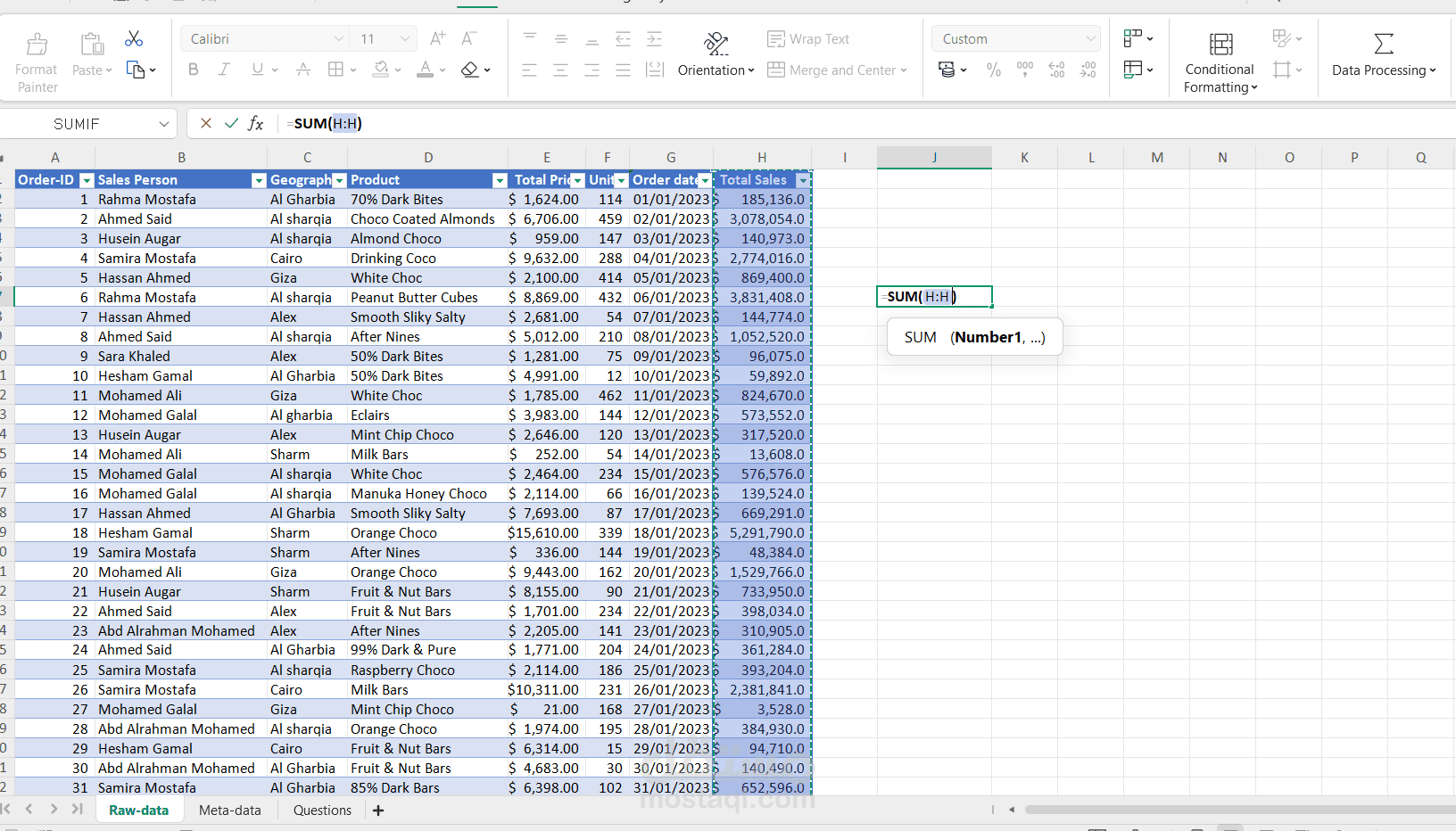Open the Custom number format dropdown
Image resolution: width=1456 pixels, height=831 pixels.
coord(1015,38)
